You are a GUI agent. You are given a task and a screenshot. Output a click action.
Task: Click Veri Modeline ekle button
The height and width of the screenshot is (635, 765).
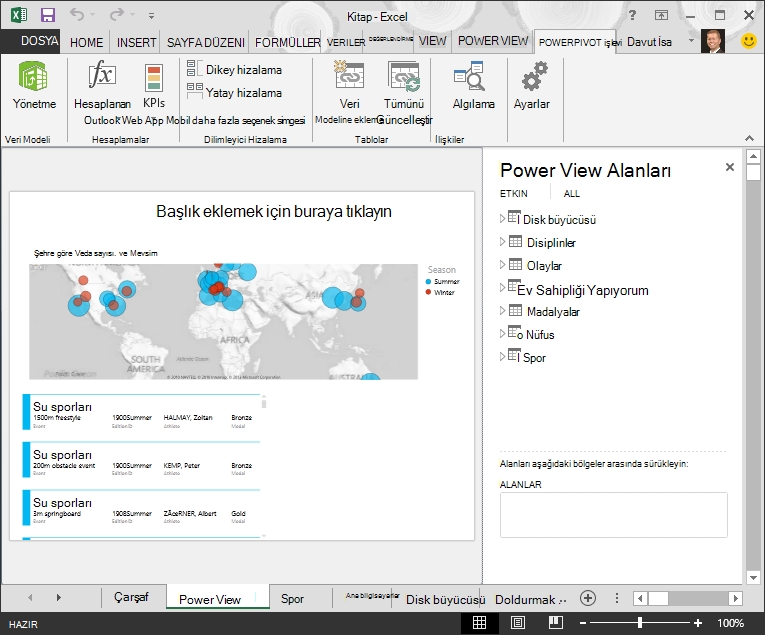click(349, 93)
